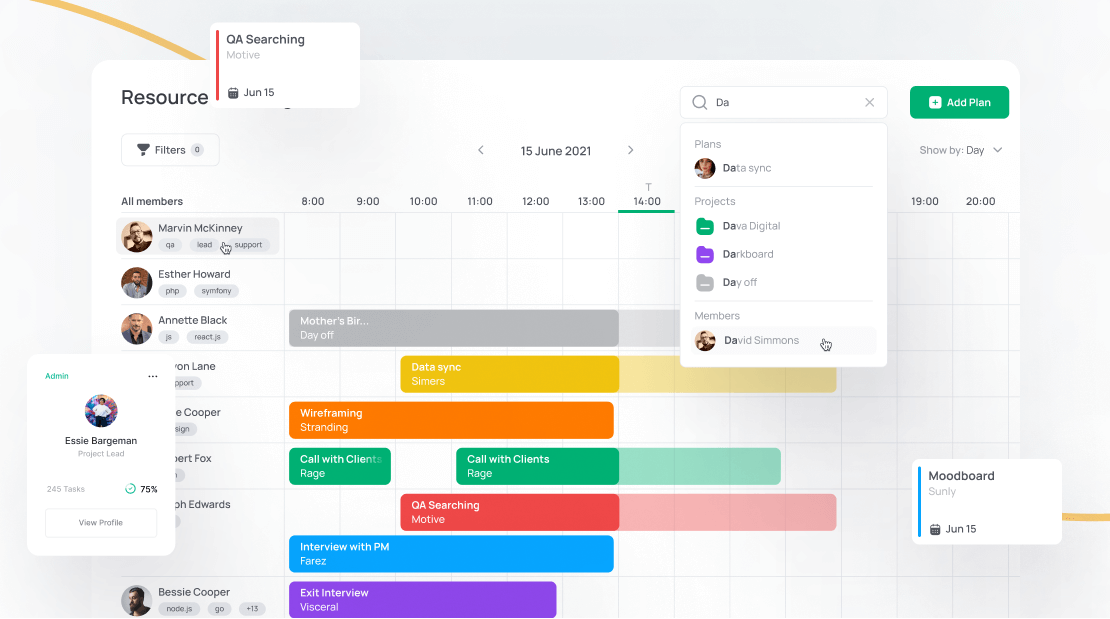Go to next day with right chevron
The image size is (1110, 619).
click(x=630, y=150)
